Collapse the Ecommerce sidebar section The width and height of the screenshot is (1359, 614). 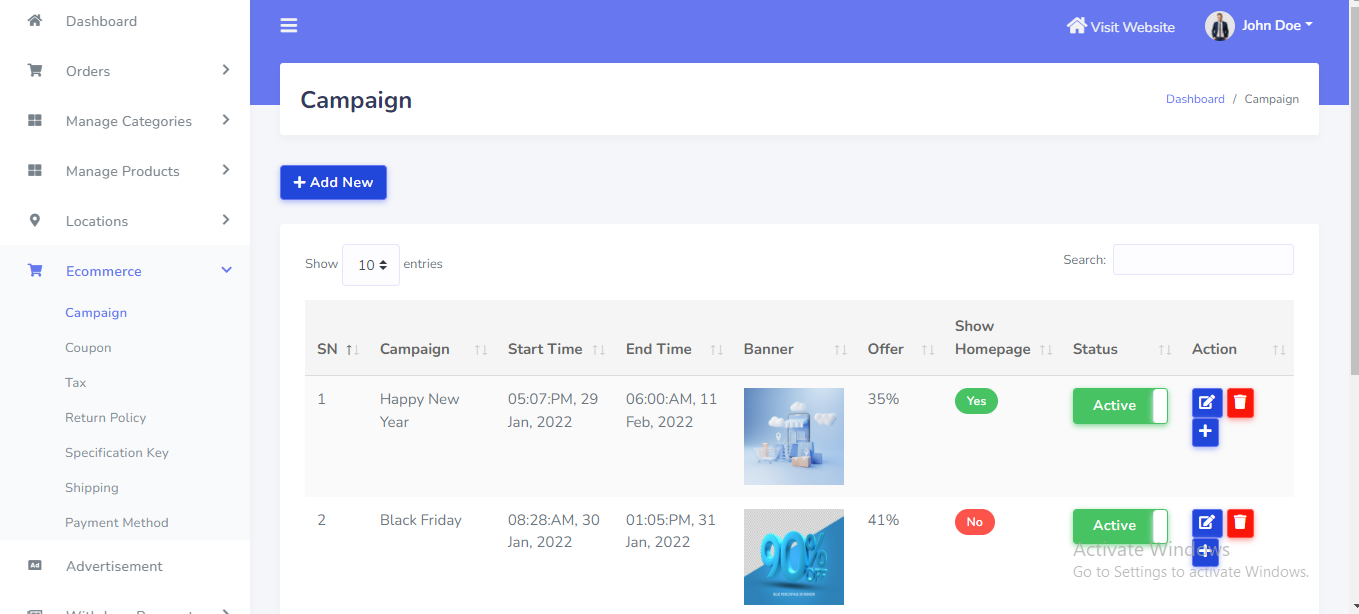pyautogui.click(x=225, y=271)
